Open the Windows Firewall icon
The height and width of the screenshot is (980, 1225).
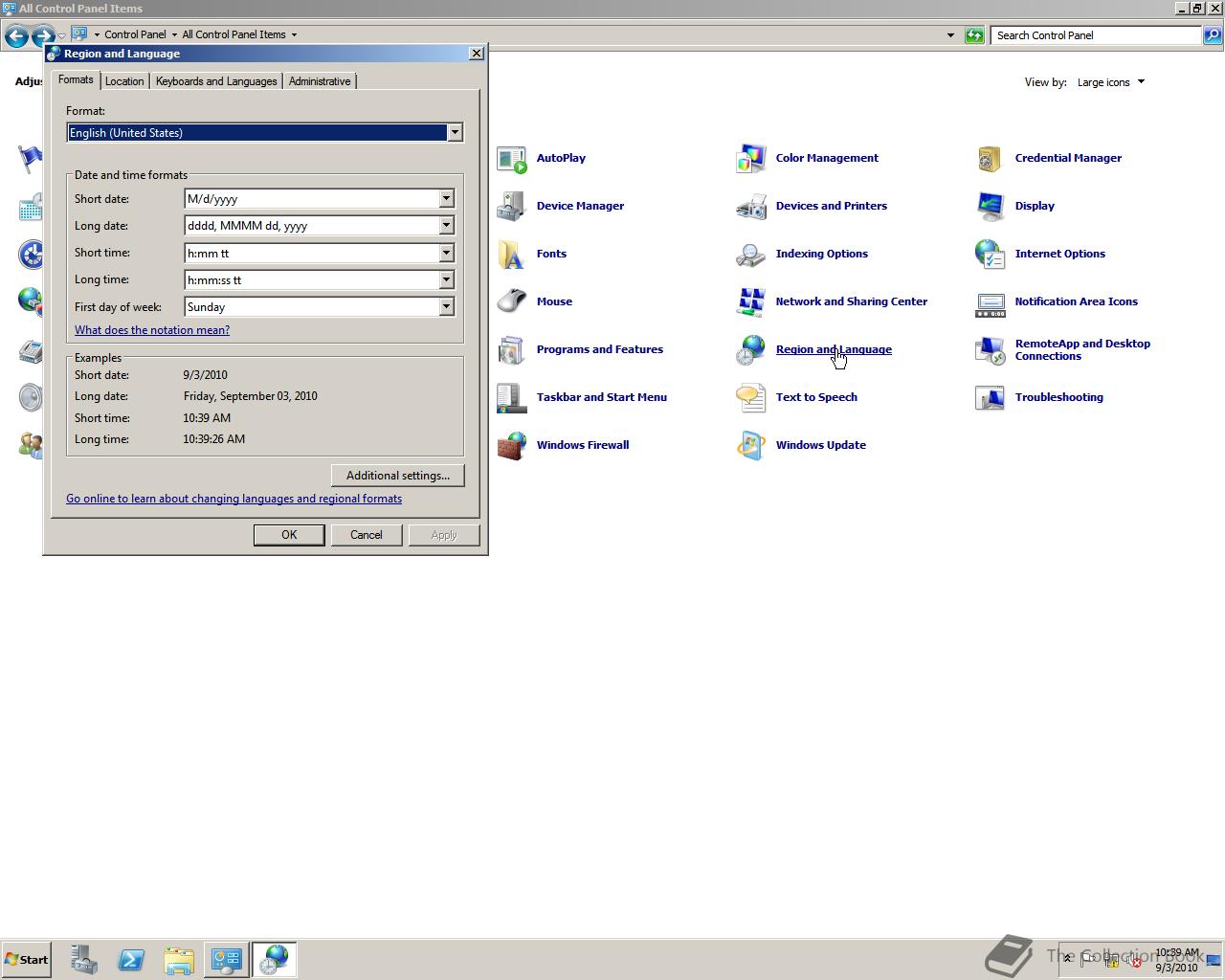pyautogui.click(x=512, y=446)
